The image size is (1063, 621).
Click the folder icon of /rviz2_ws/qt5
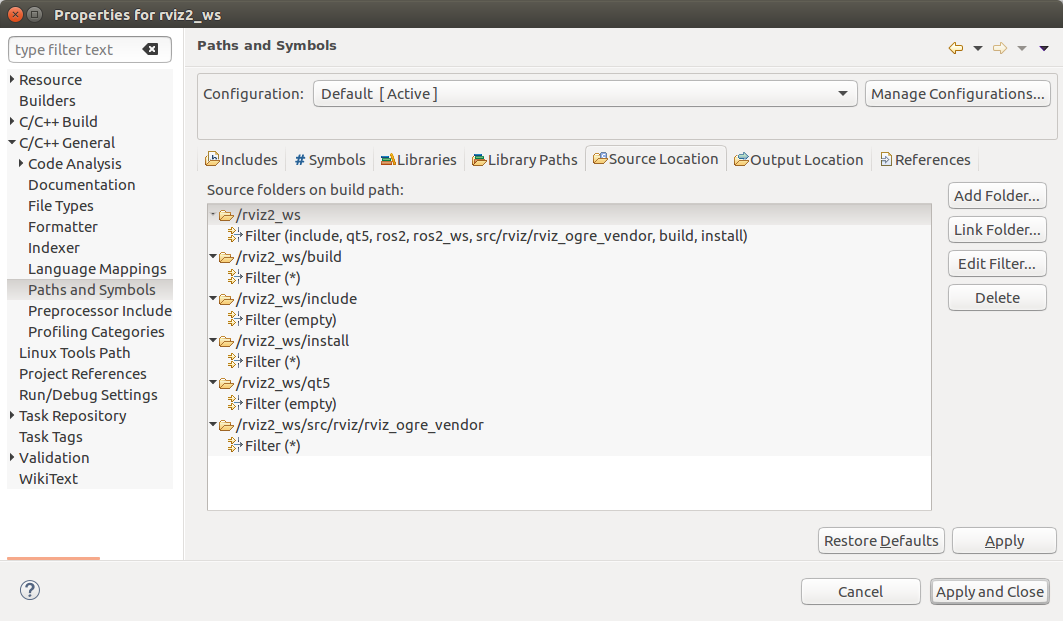pyautogui.click(x=226, y=383)
